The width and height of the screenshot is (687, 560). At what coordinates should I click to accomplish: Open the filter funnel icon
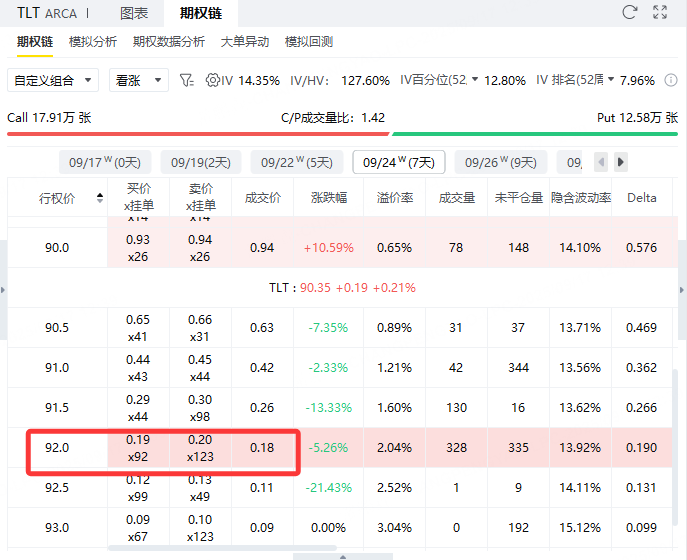(187, 80)
